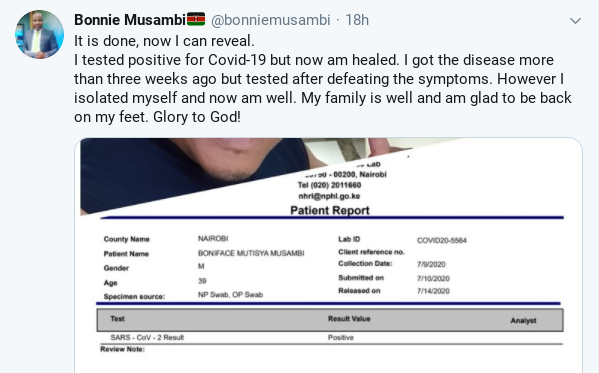Click the Tel (020) 2011660 line
This screenshot has height=373, width=599.
pyautogui.click(x=329, y=185)
